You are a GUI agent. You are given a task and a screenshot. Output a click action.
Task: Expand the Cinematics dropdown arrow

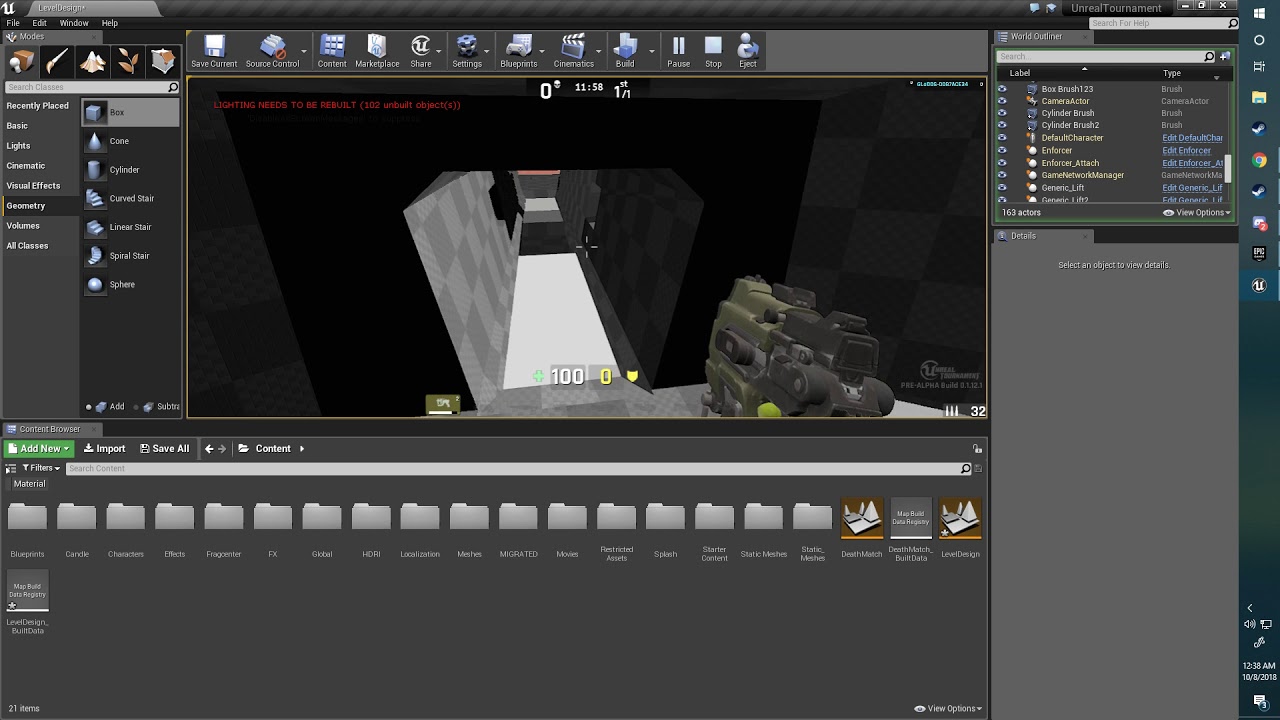[600, 52]
